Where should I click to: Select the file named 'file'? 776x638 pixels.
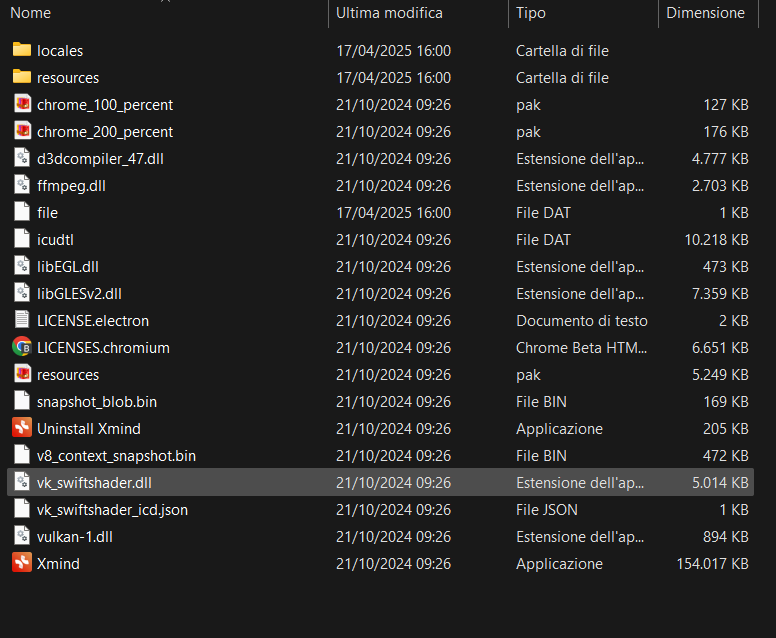tap(48, 213)
